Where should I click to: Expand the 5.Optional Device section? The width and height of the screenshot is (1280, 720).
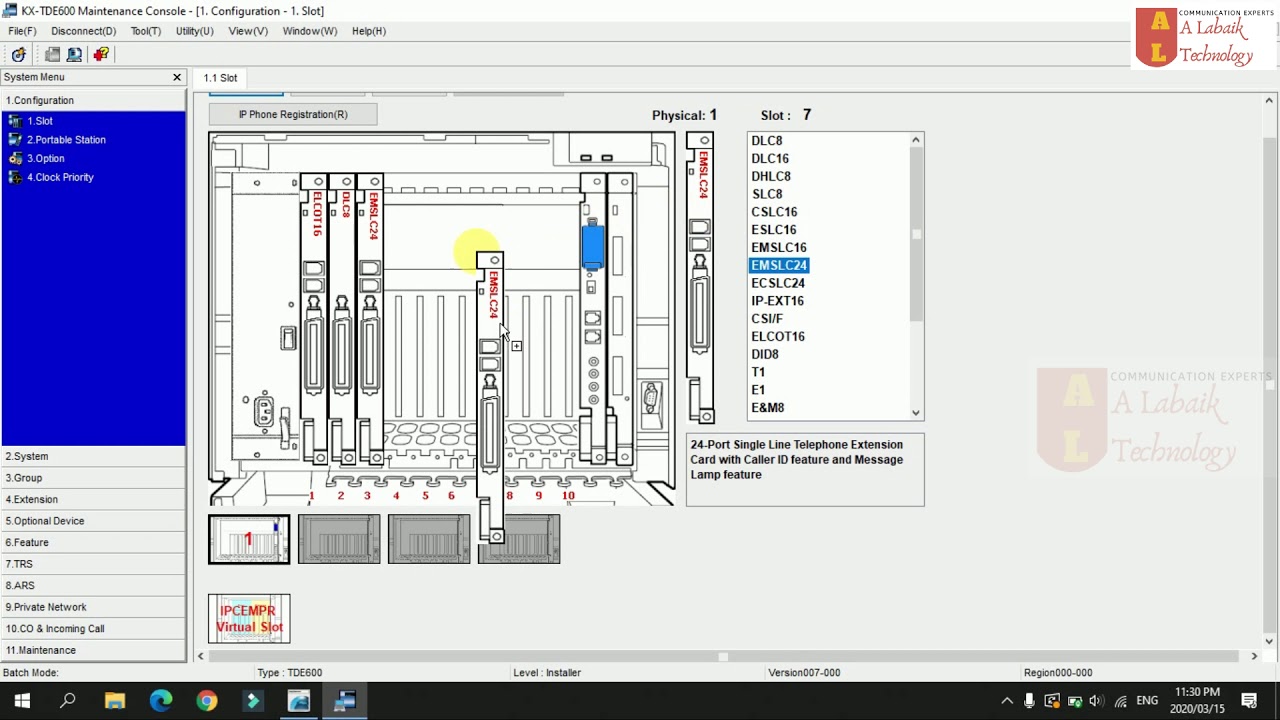pos(93,521)
